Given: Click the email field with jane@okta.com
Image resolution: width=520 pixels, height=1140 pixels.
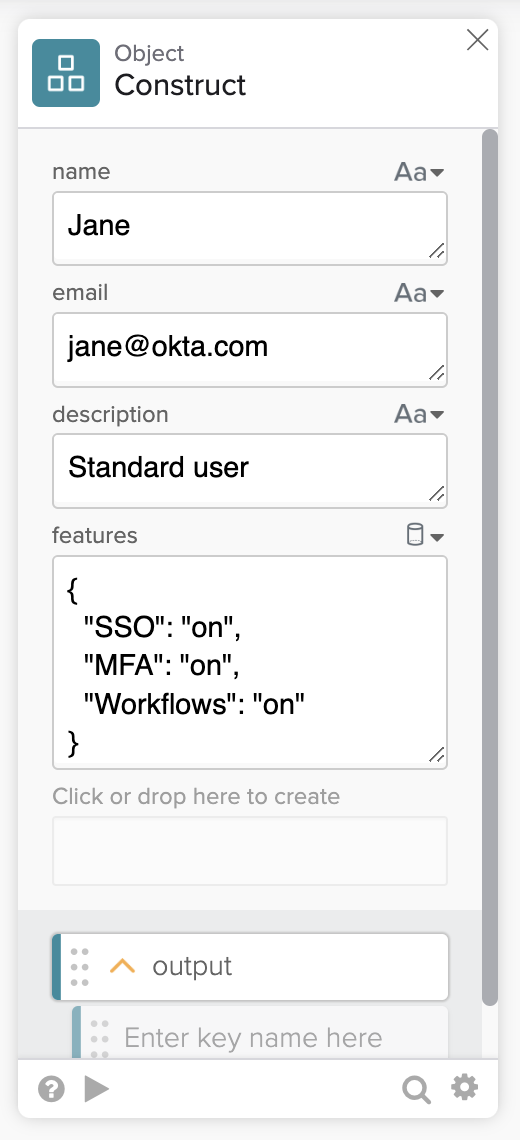Looking at the screenshot, I should pos(249,350).
